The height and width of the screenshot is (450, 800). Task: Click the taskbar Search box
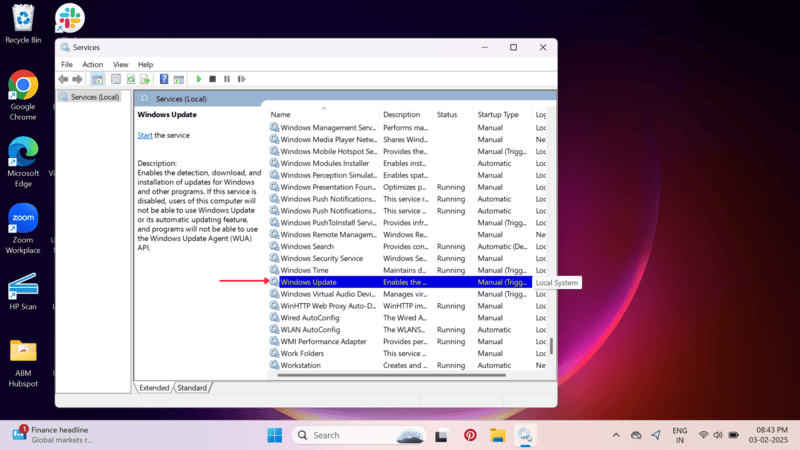pyautogui.click(x=359, y=435)
